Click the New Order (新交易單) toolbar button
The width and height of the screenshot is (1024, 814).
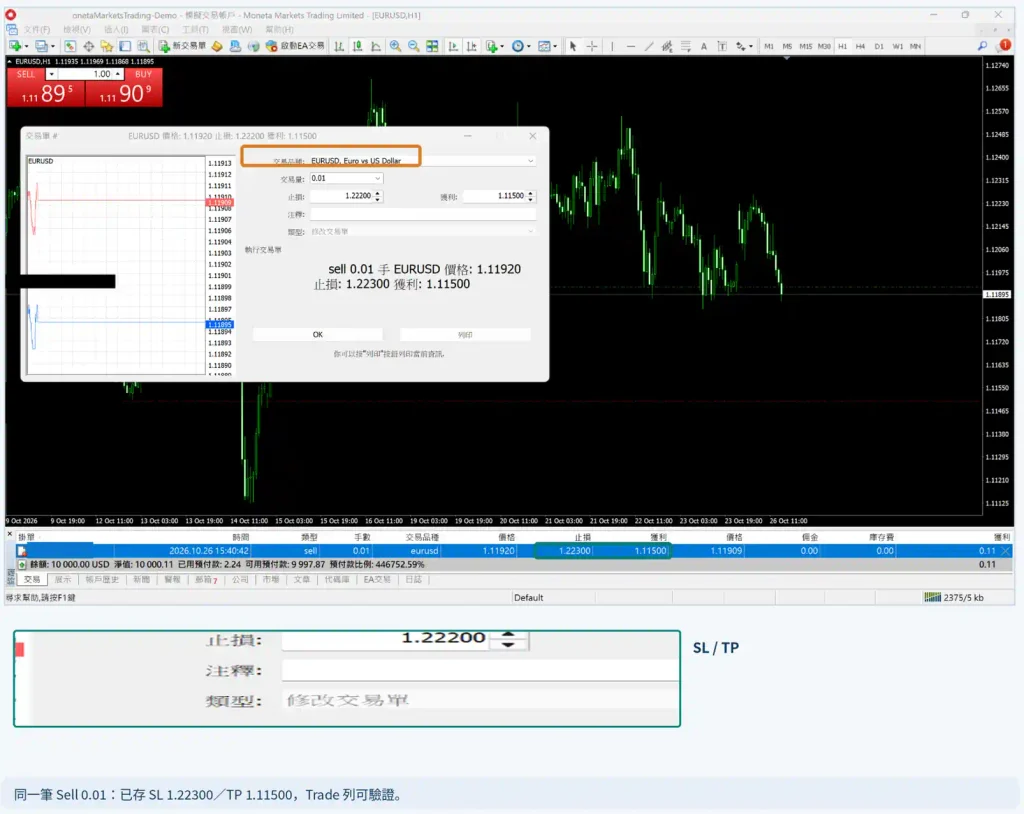click(x=182, y=46)
